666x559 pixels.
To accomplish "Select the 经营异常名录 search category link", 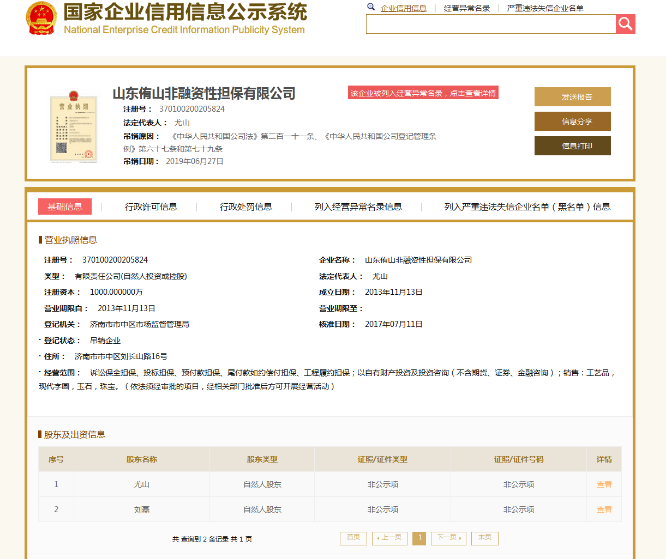I will tap(467, 8).
